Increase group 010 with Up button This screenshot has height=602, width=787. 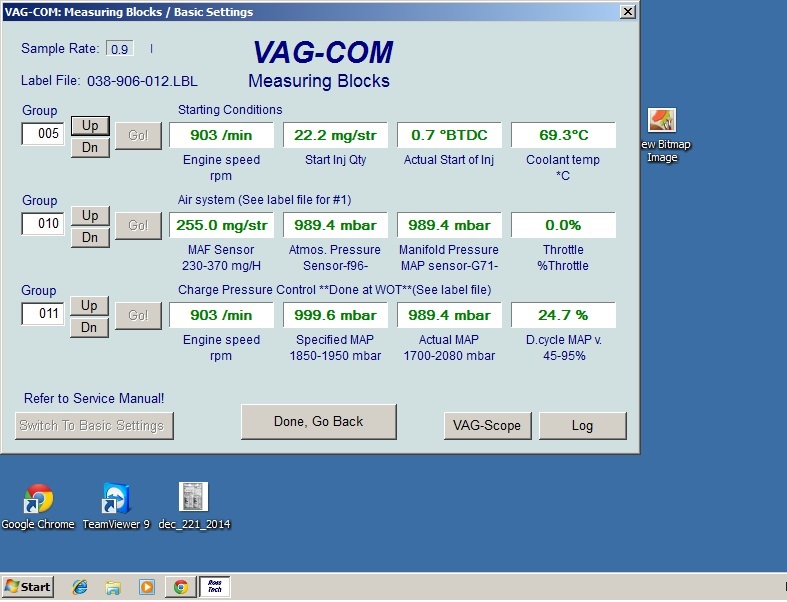point(90,215)
